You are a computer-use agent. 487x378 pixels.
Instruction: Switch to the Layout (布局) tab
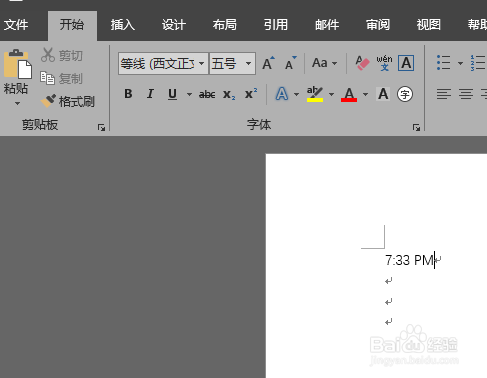pos(225,25)
